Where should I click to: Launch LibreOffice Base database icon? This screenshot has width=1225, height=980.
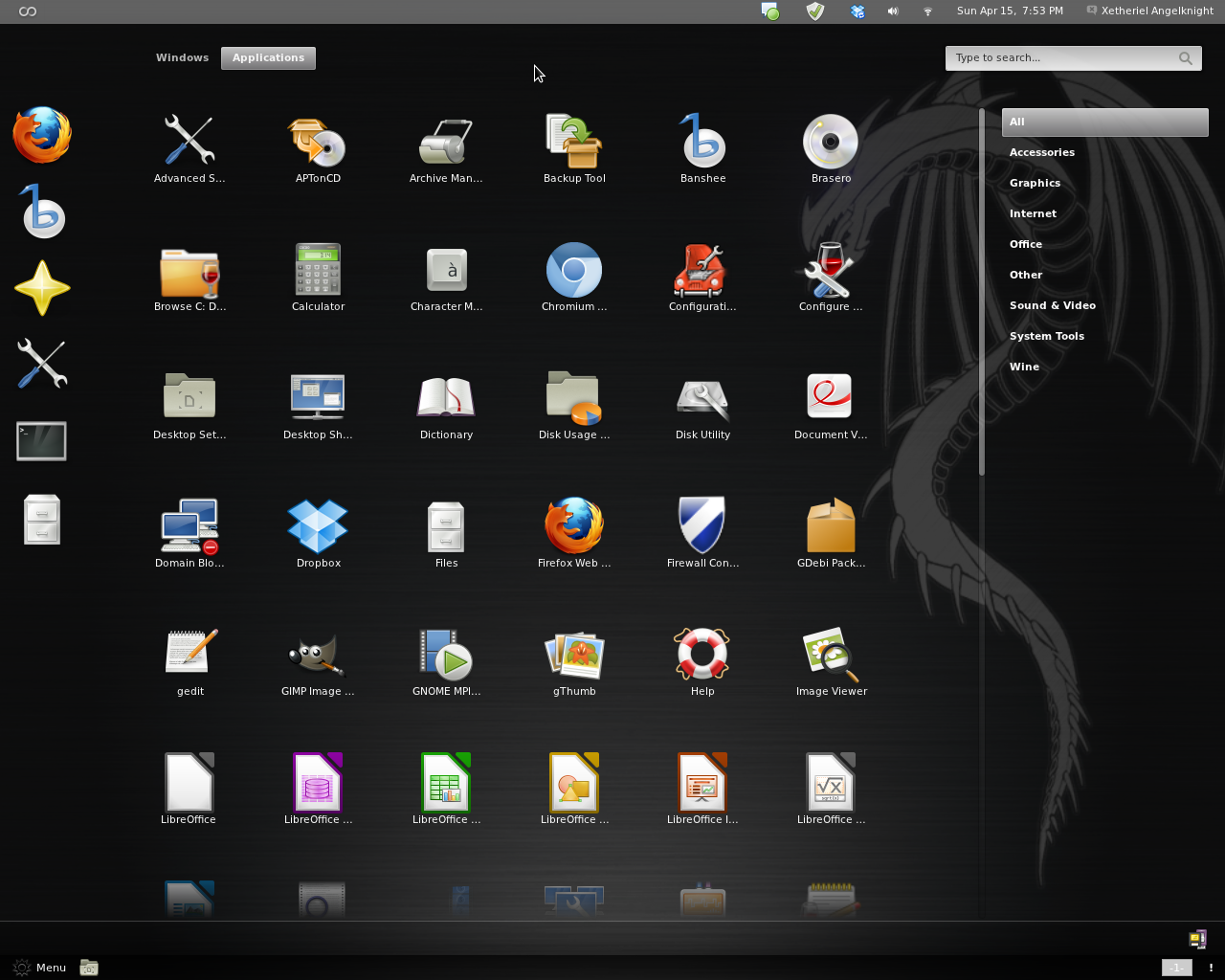click(x=318, y=781)
